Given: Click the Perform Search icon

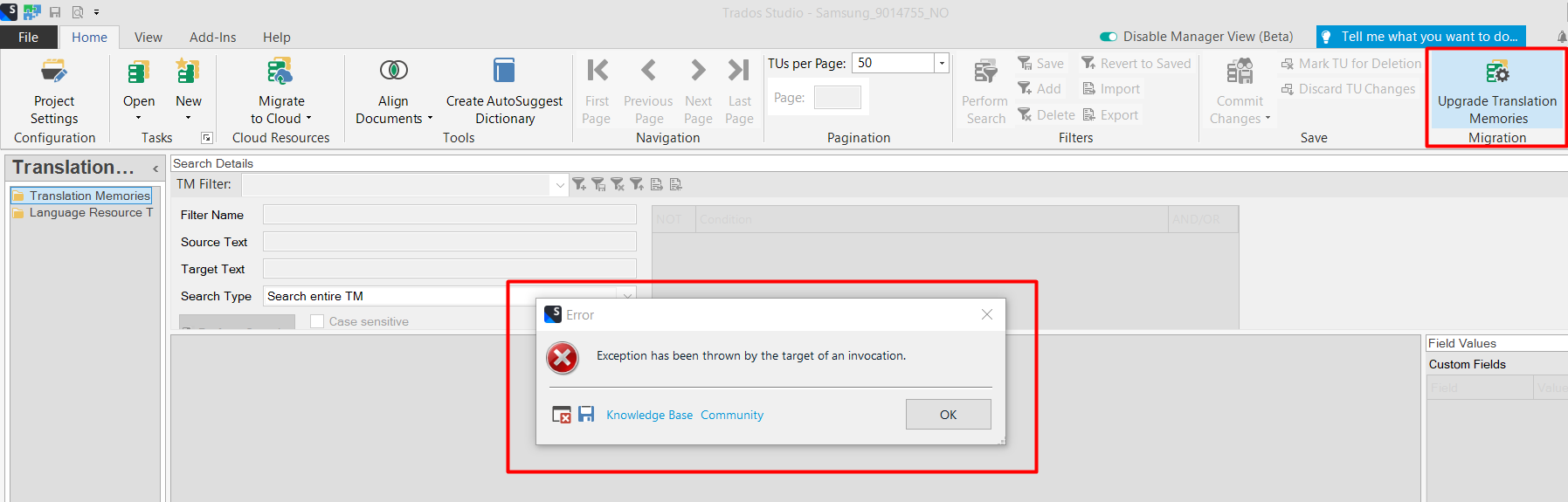Looking at the screenshot, I should click(x=985, y=72).
